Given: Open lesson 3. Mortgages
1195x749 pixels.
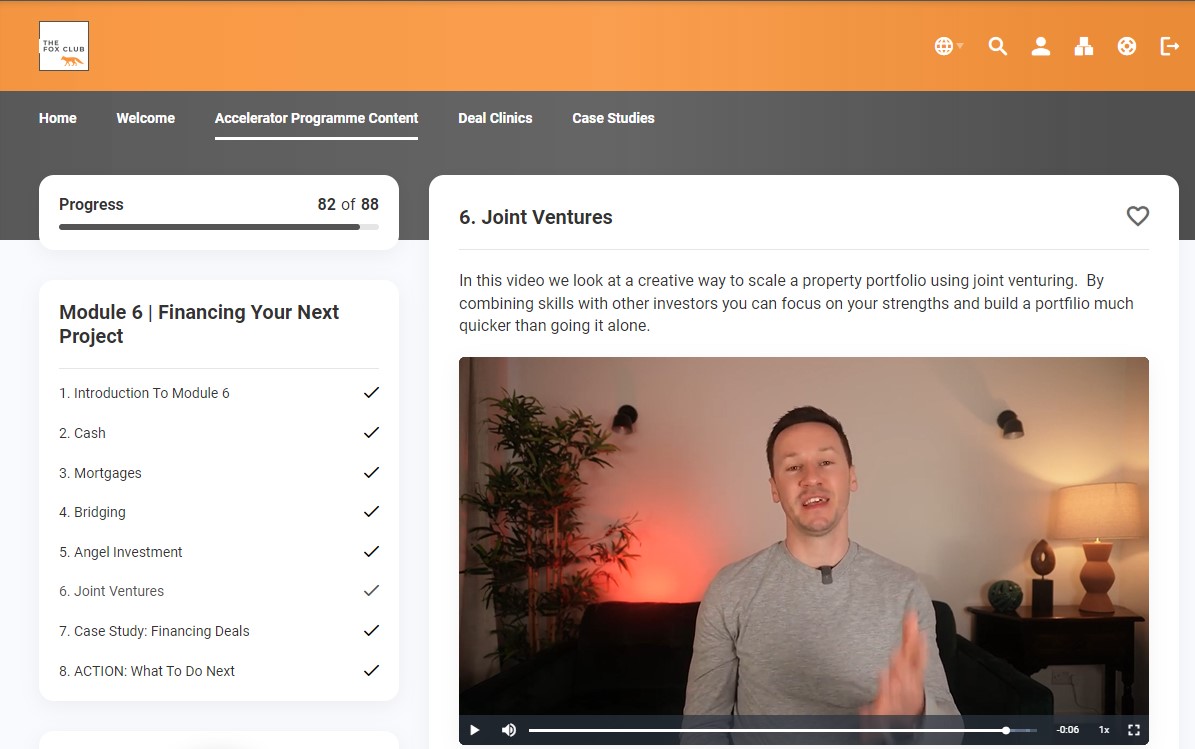Looking at the screenshot, I should coord(108,473).
